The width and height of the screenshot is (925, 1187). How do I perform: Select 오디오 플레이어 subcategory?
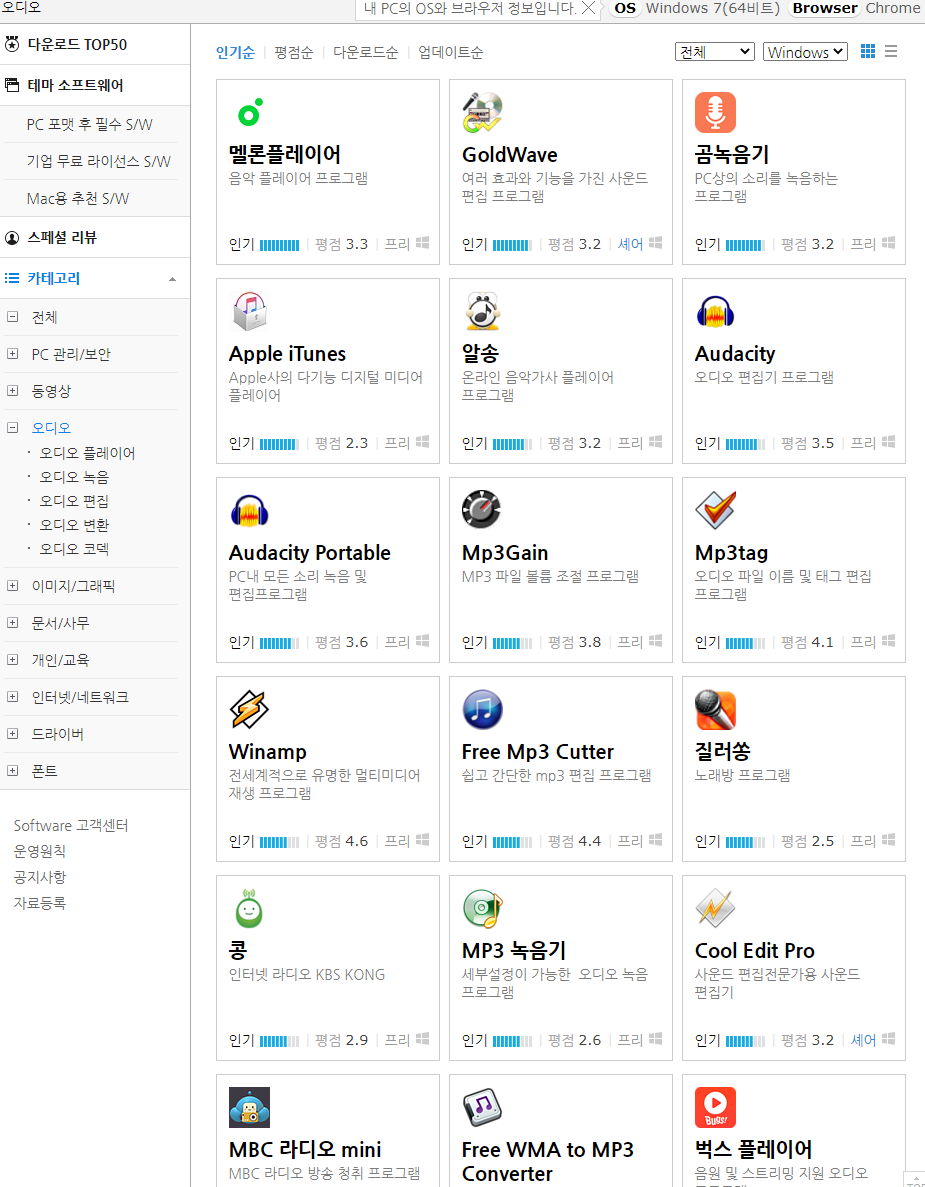tap(87, 453)
